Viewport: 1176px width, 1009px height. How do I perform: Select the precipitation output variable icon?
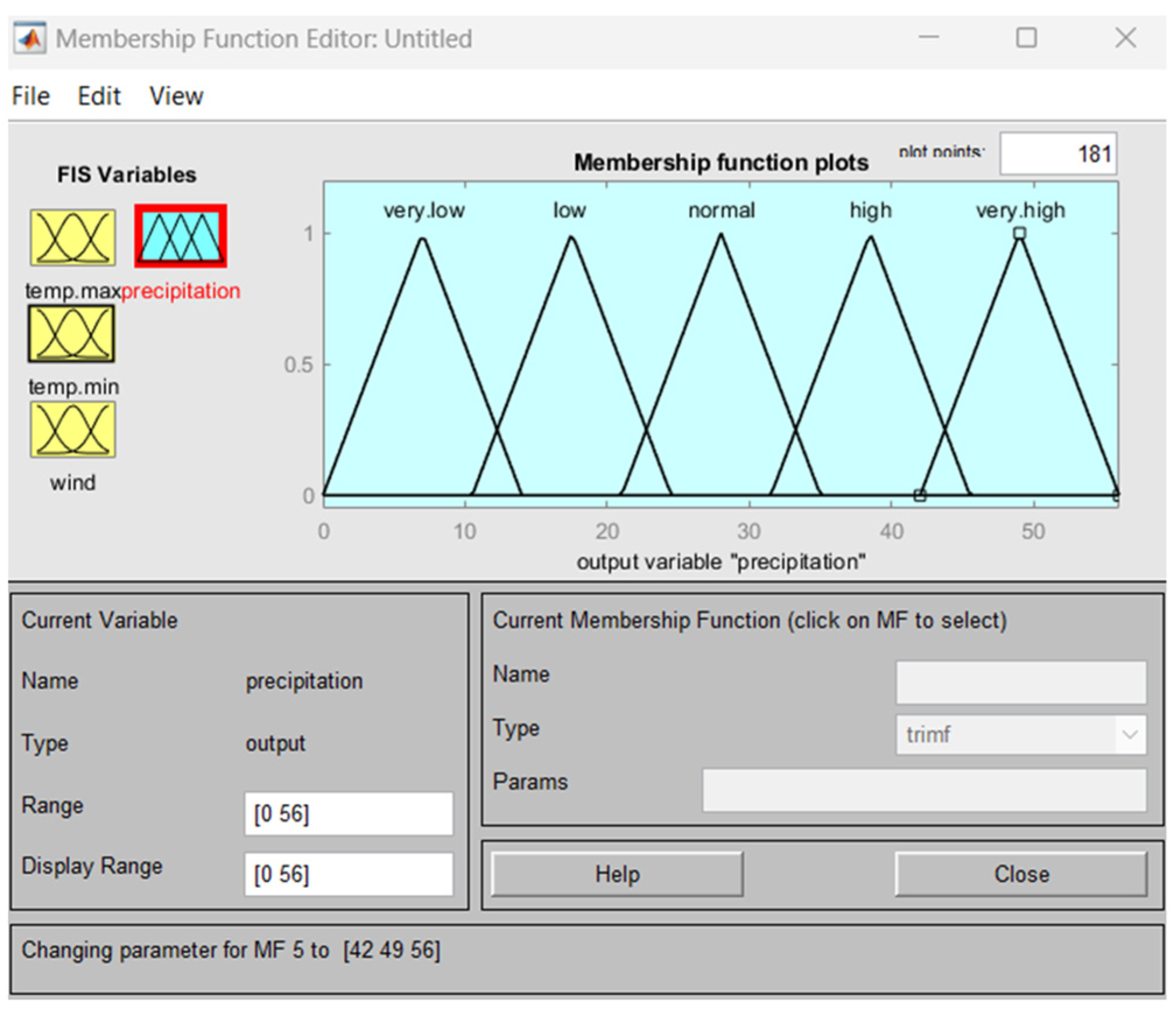[181, 236]
